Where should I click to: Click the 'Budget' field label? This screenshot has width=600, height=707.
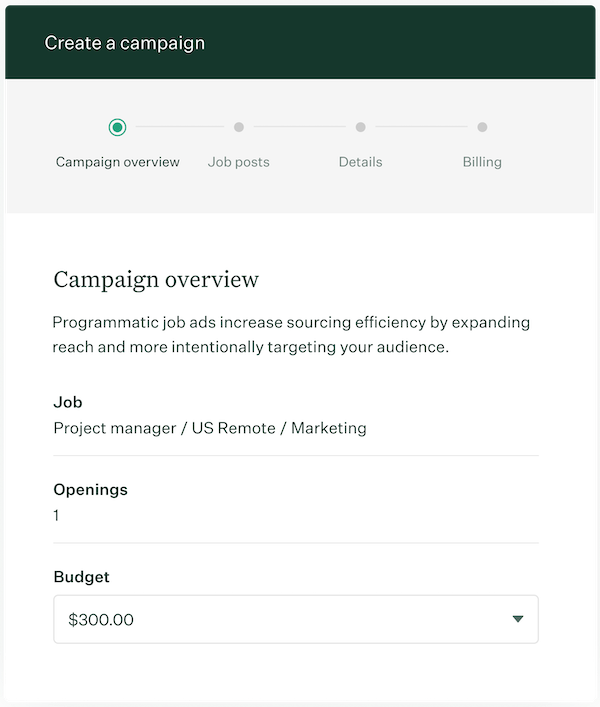point(81,577)
